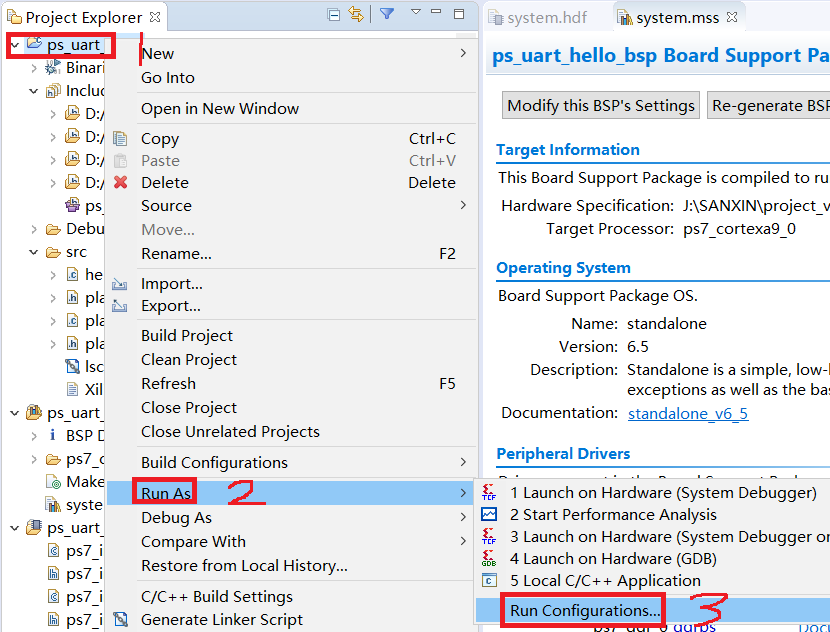Viewport: 830px width, 632px height.
Task: Click the filter funnel icon in Project Explorer
Action: coord(387,14)
